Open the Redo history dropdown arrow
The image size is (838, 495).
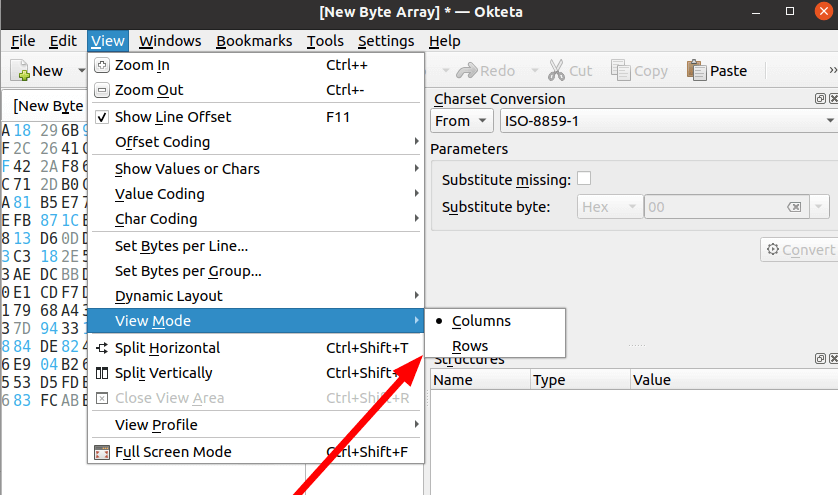[x=534, y=71]
